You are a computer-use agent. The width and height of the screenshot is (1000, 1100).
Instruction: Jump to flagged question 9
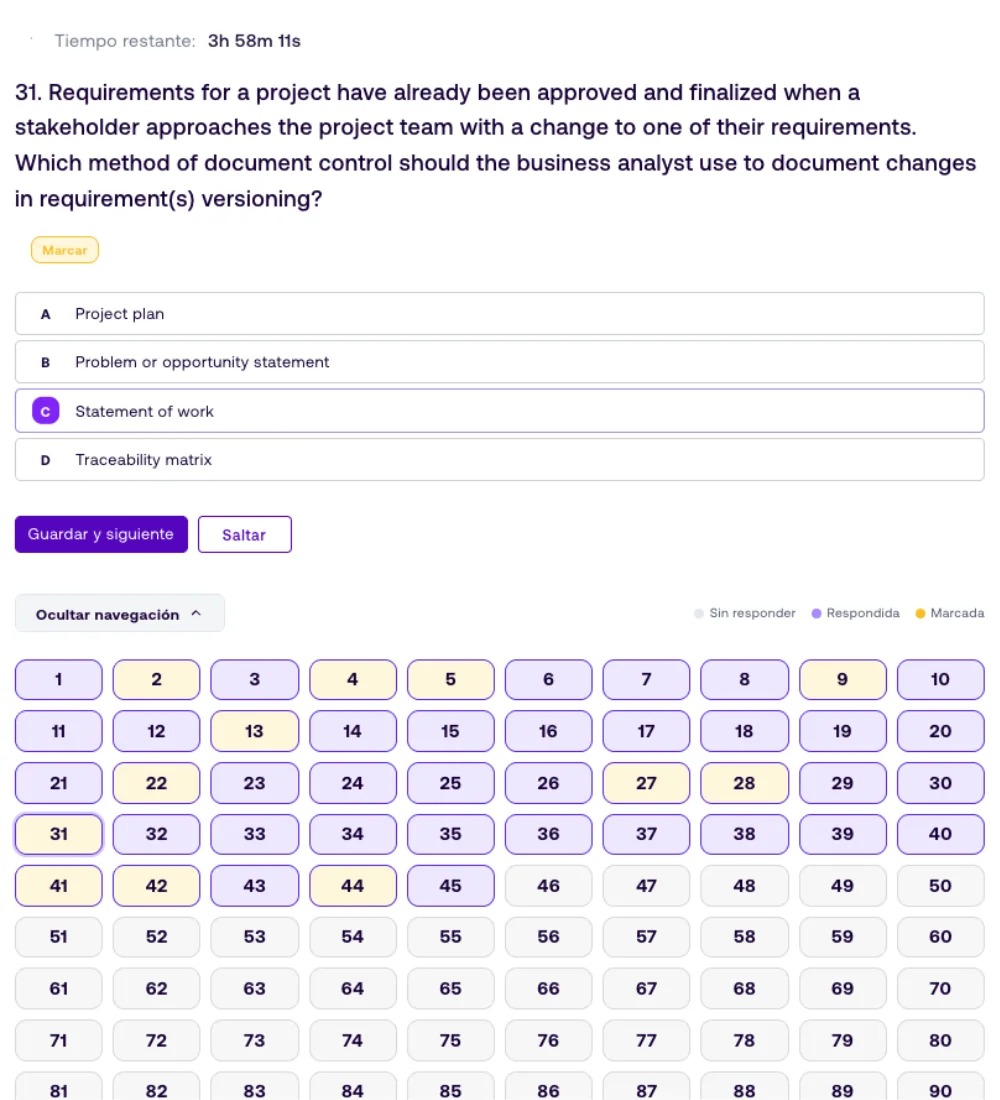click(x=842, y=680)
